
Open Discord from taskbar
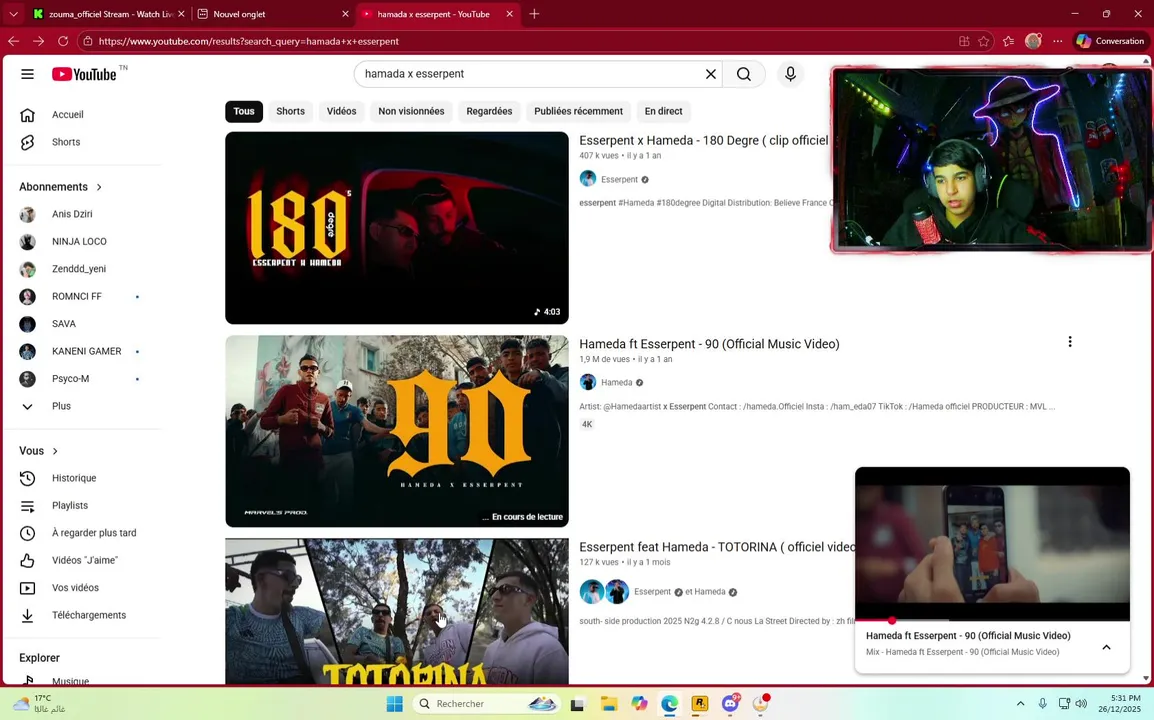point(730,704)
